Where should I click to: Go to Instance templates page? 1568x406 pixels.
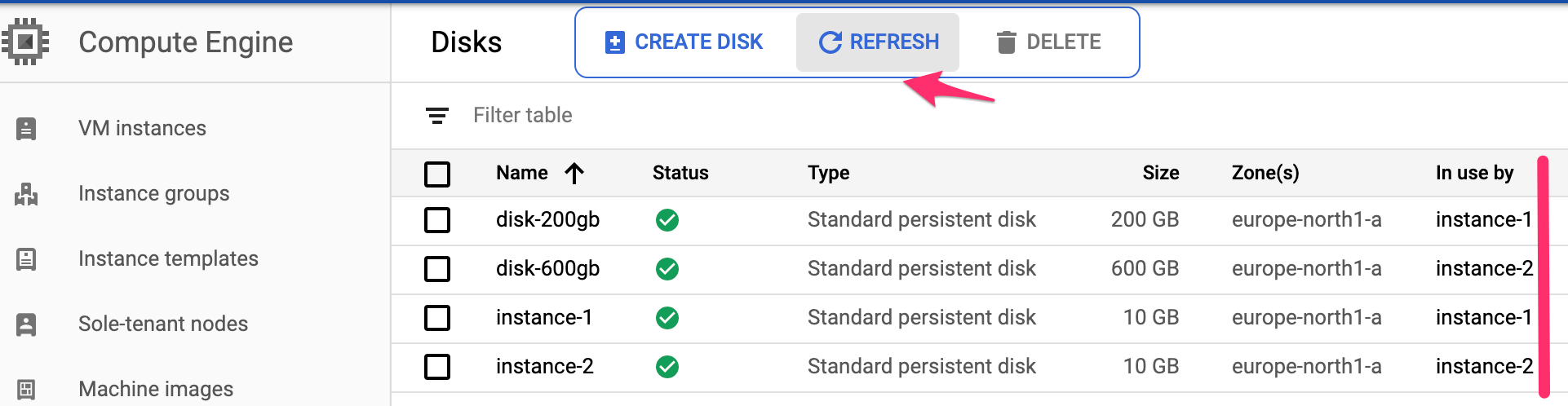pos(168,259)
